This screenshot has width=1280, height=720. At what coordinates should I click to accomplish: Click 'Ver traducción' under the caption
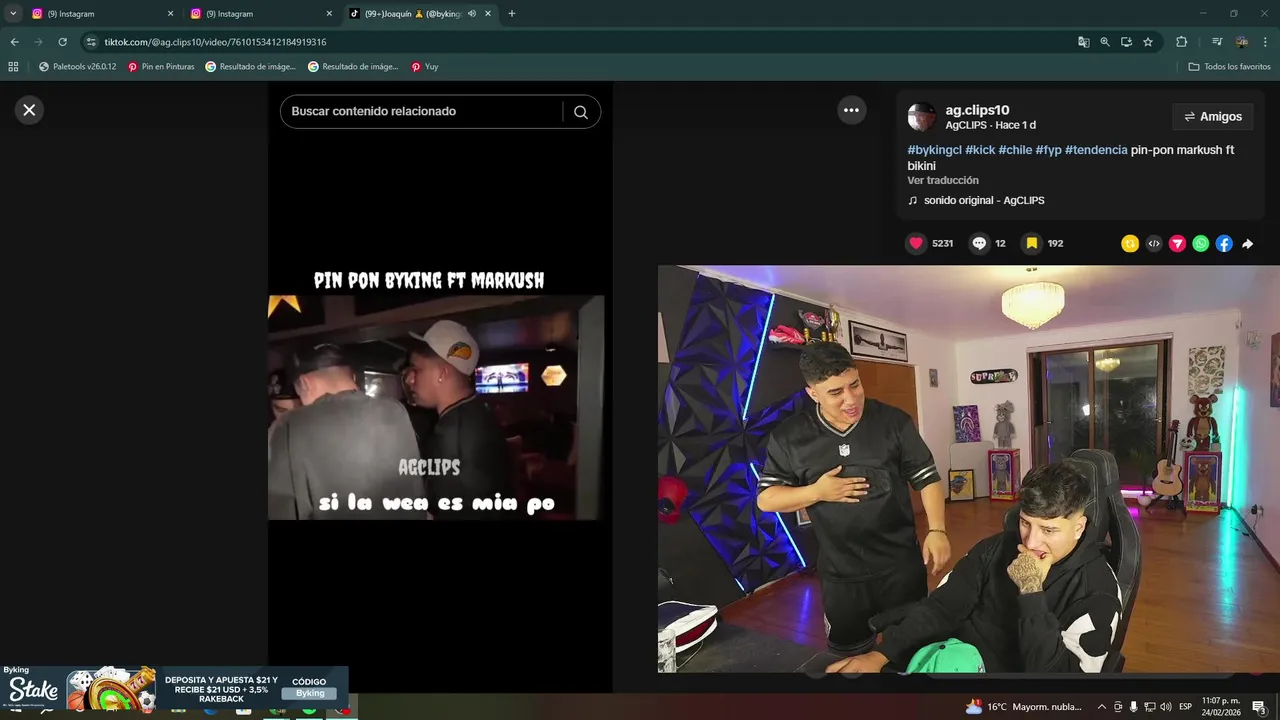click(943, 180)
